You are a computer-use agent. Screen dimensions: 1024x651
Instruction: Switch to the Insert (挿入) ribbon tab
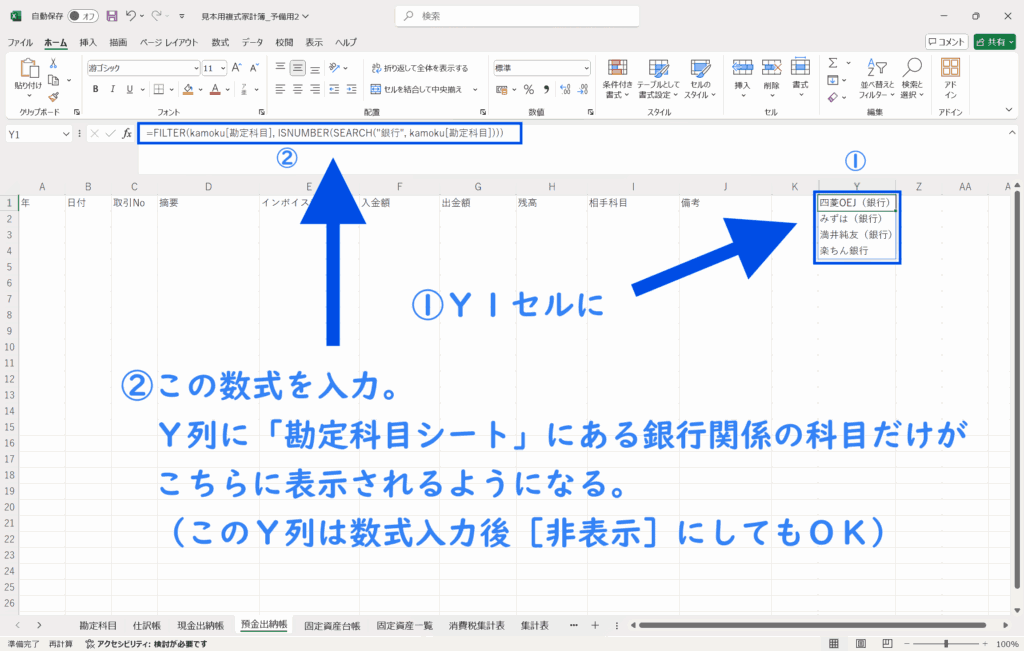coord(88,42)
